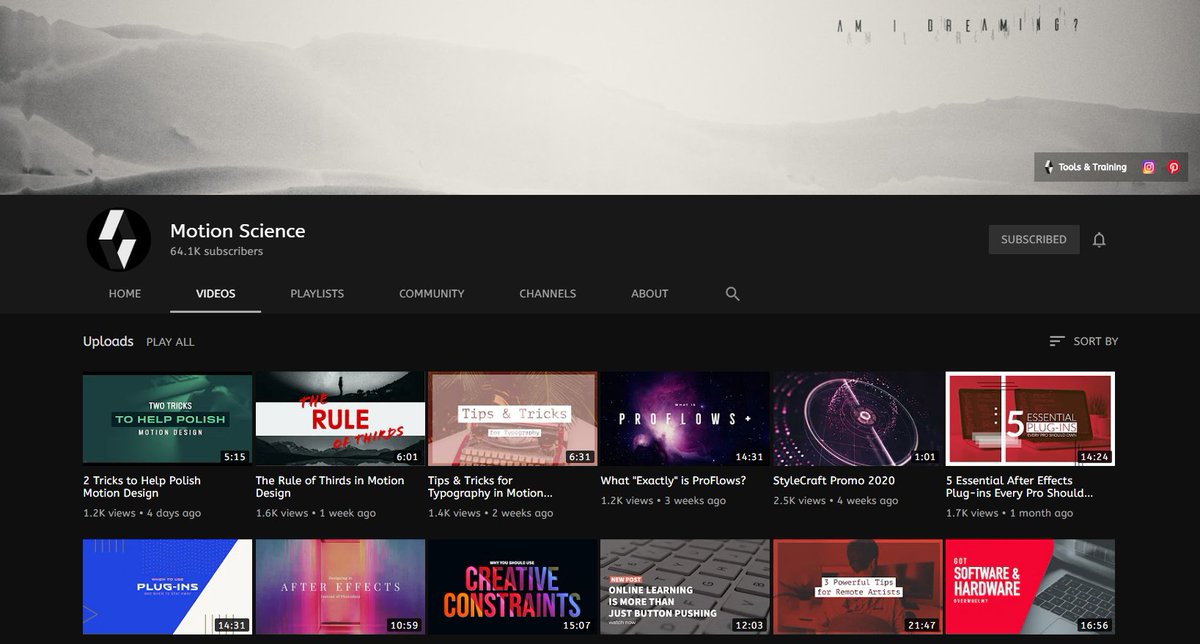Open The Rule of Thirds thumbnail
The height and width of the screenshot is (644, 1200).
[340, 419]
